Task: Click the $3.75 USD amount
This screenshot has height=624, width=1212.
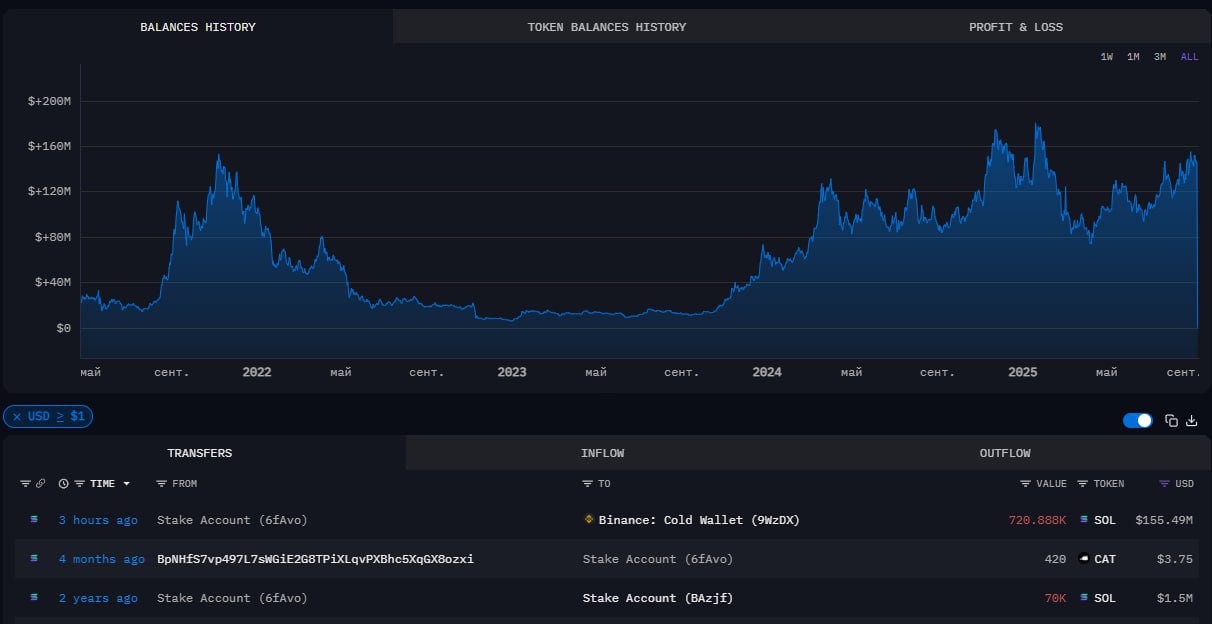Action: coord(1175,559)
